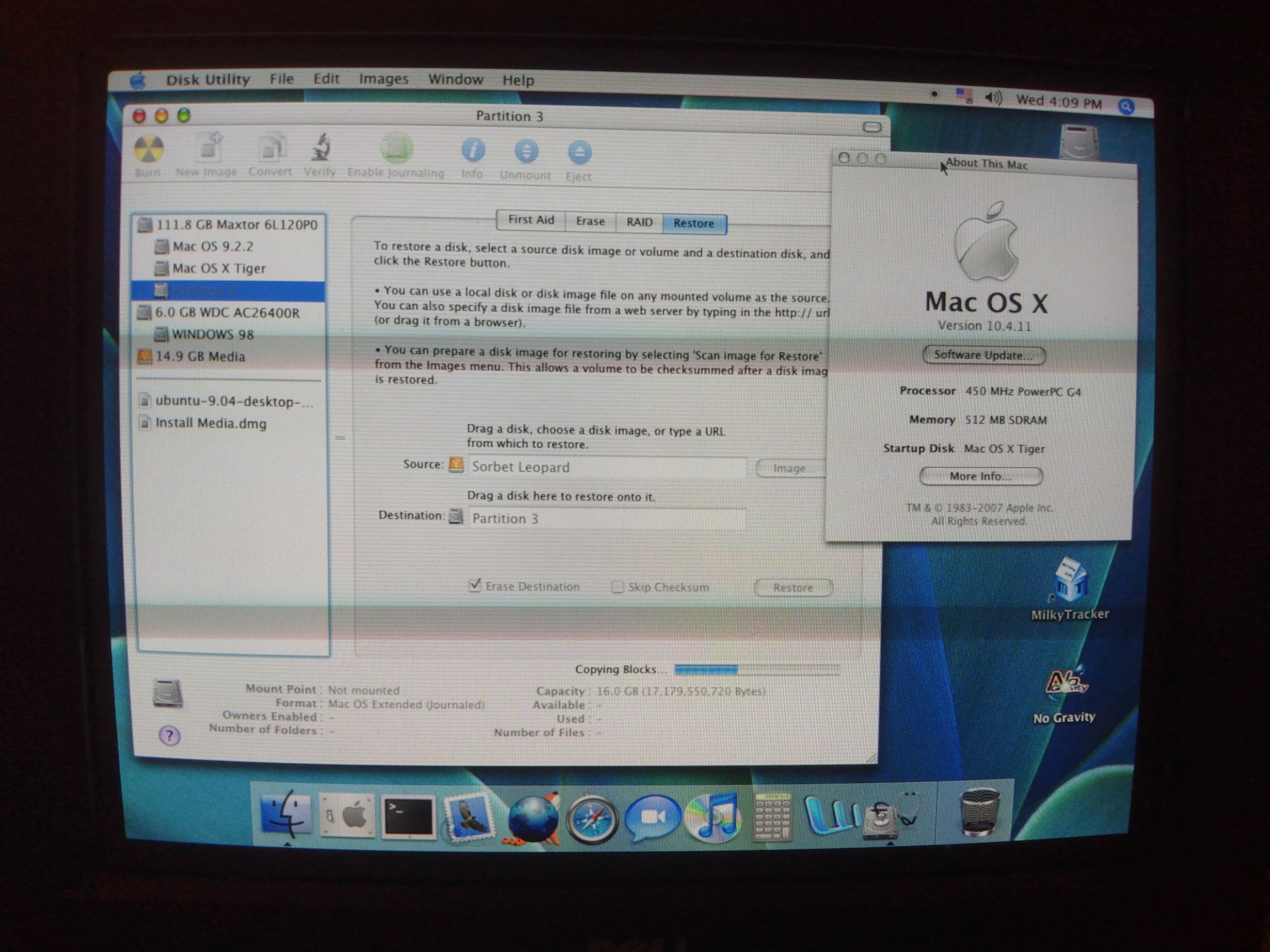Select the 111.8 GB Maxtor disk
The height and width of the screenshot is (952, 1270).
(x=236, y=225)
